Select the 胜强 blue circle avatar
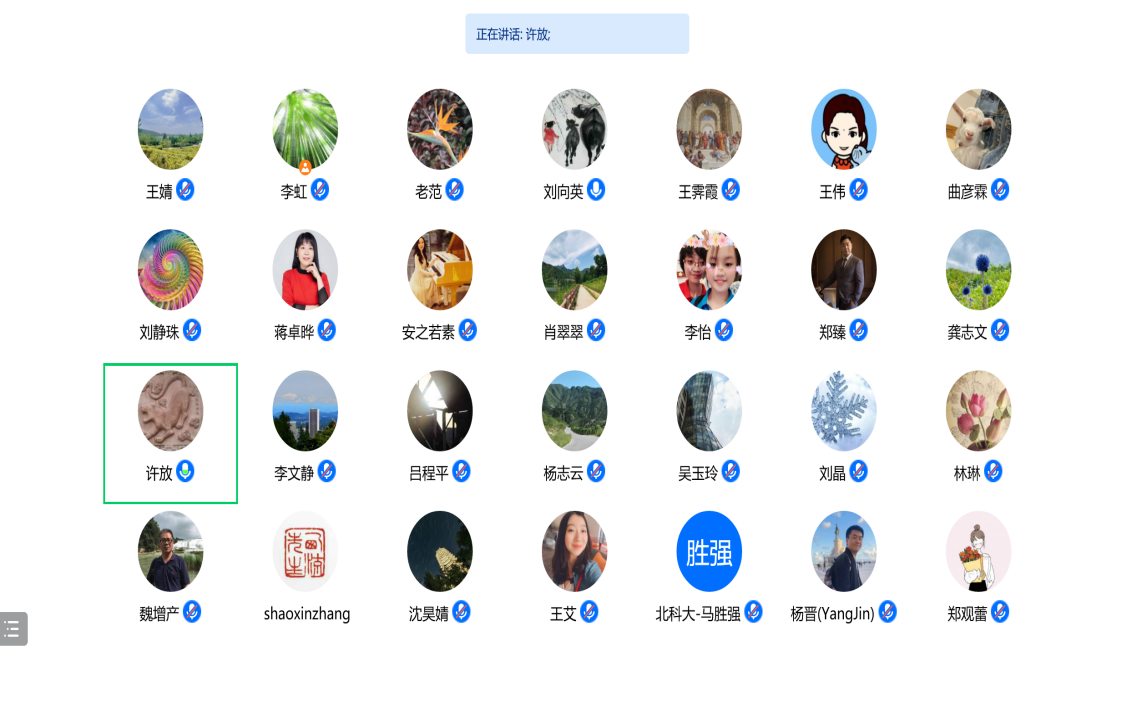This screenshot has width=1142, height=725. (709, 551)
